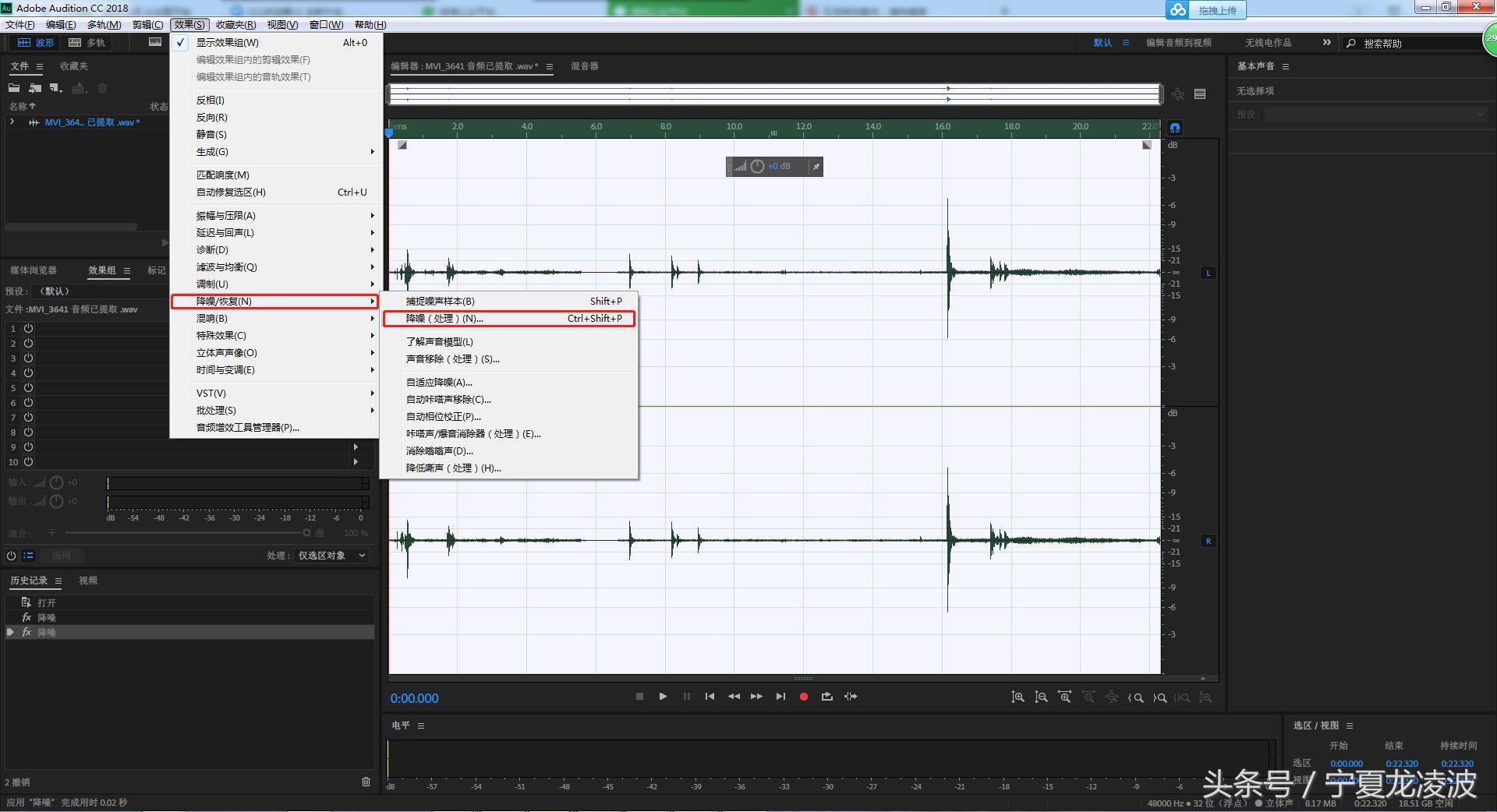Adjust the 混合 mix slider
This screenshot has width=1497, height=812.
306,533
